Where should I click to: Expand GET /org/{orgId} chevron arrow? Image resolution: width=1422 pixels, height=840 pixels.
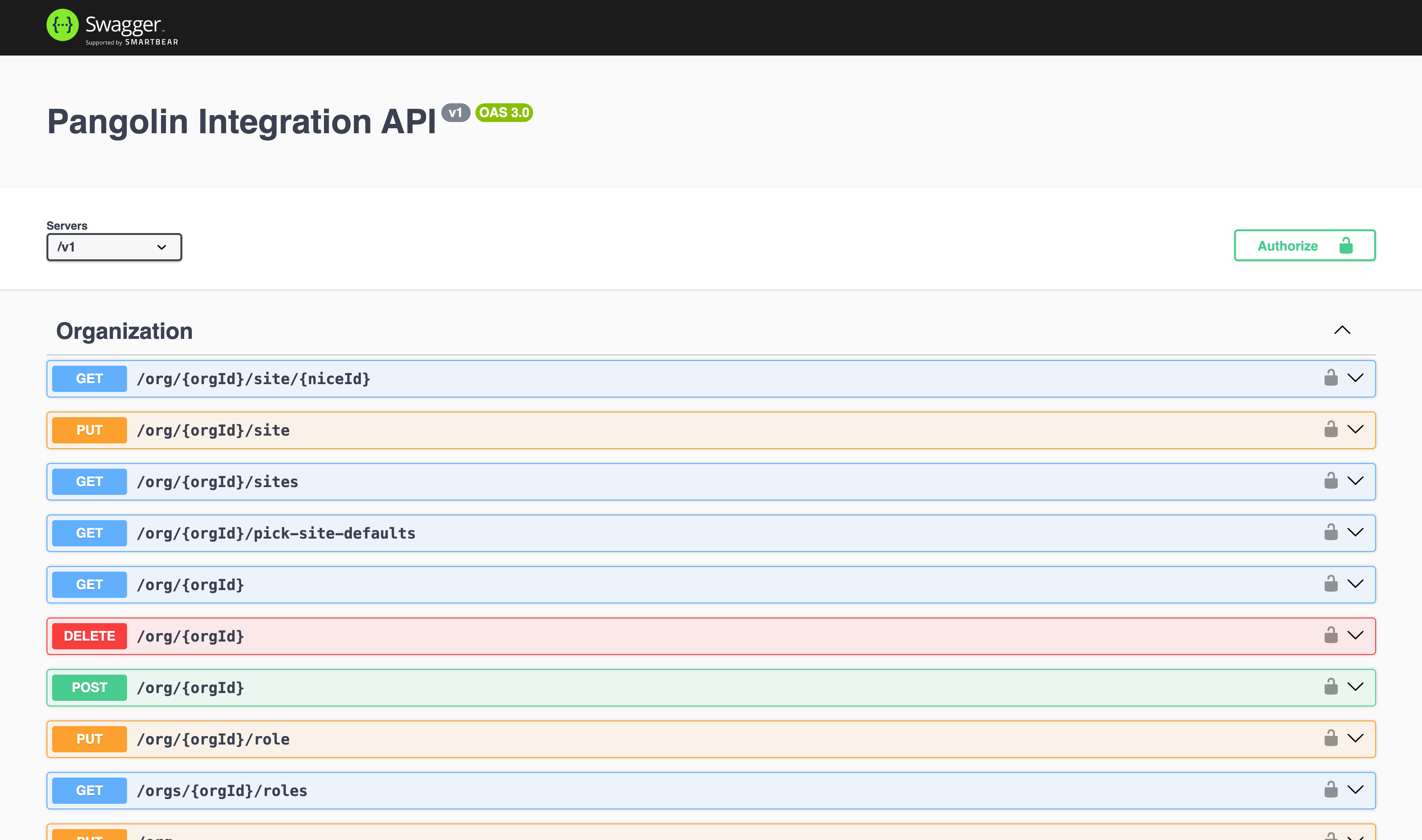(x=1355, y=584)
